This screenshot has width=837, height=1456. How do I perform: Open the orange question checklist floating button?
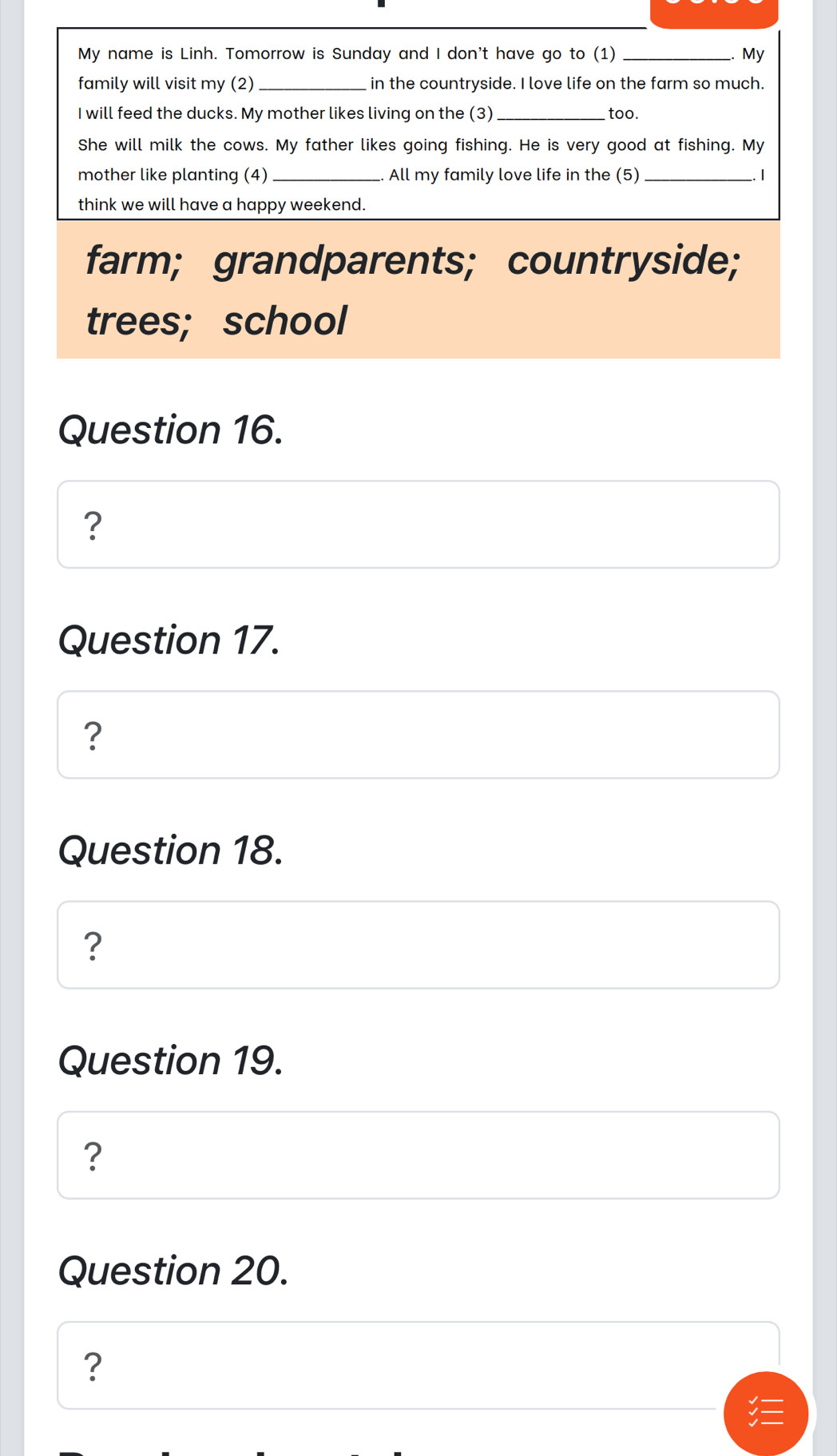pos(765,1413)
